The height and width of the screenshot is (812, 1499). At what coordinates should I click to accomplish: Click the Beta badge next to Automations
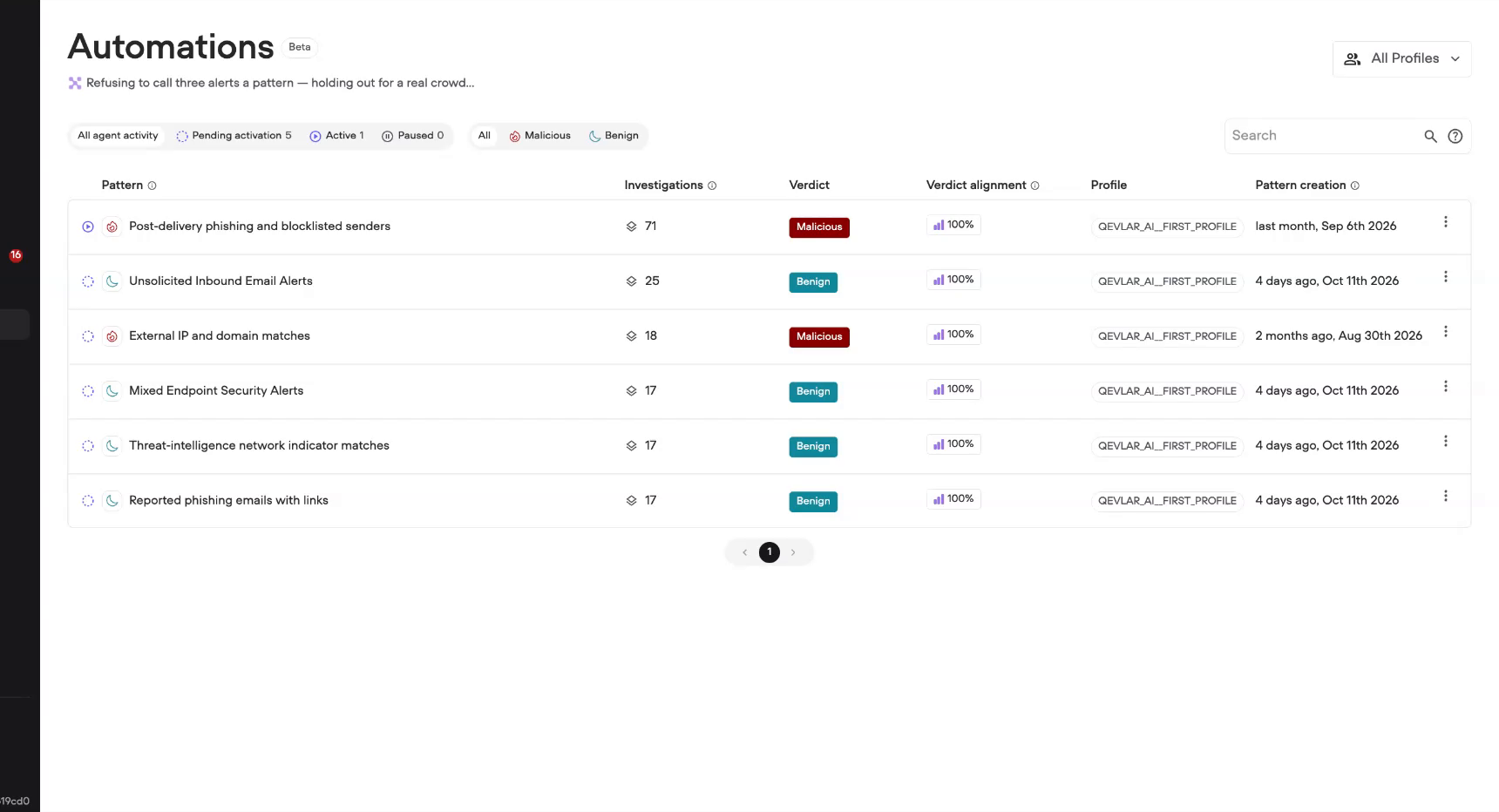coord(300,47)
